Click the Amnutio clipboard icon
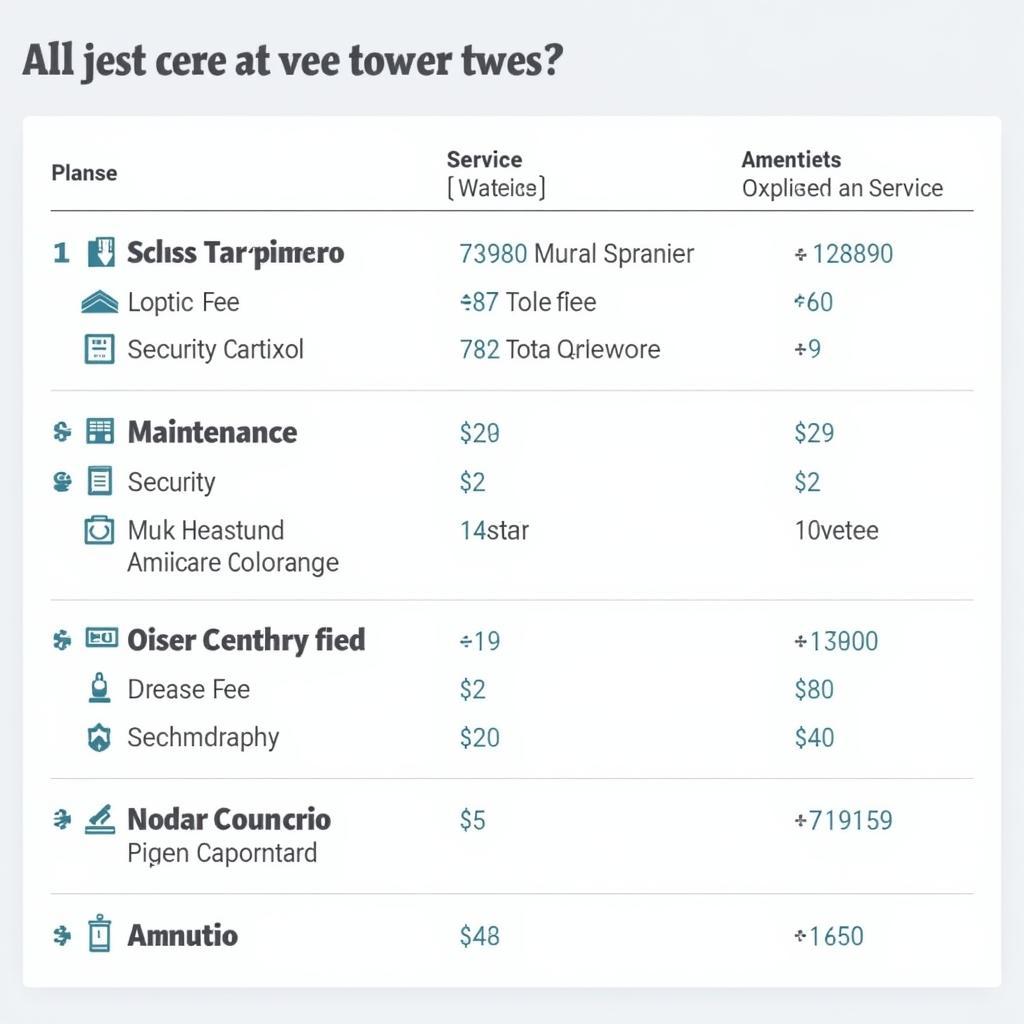 [x=99, y=935]
